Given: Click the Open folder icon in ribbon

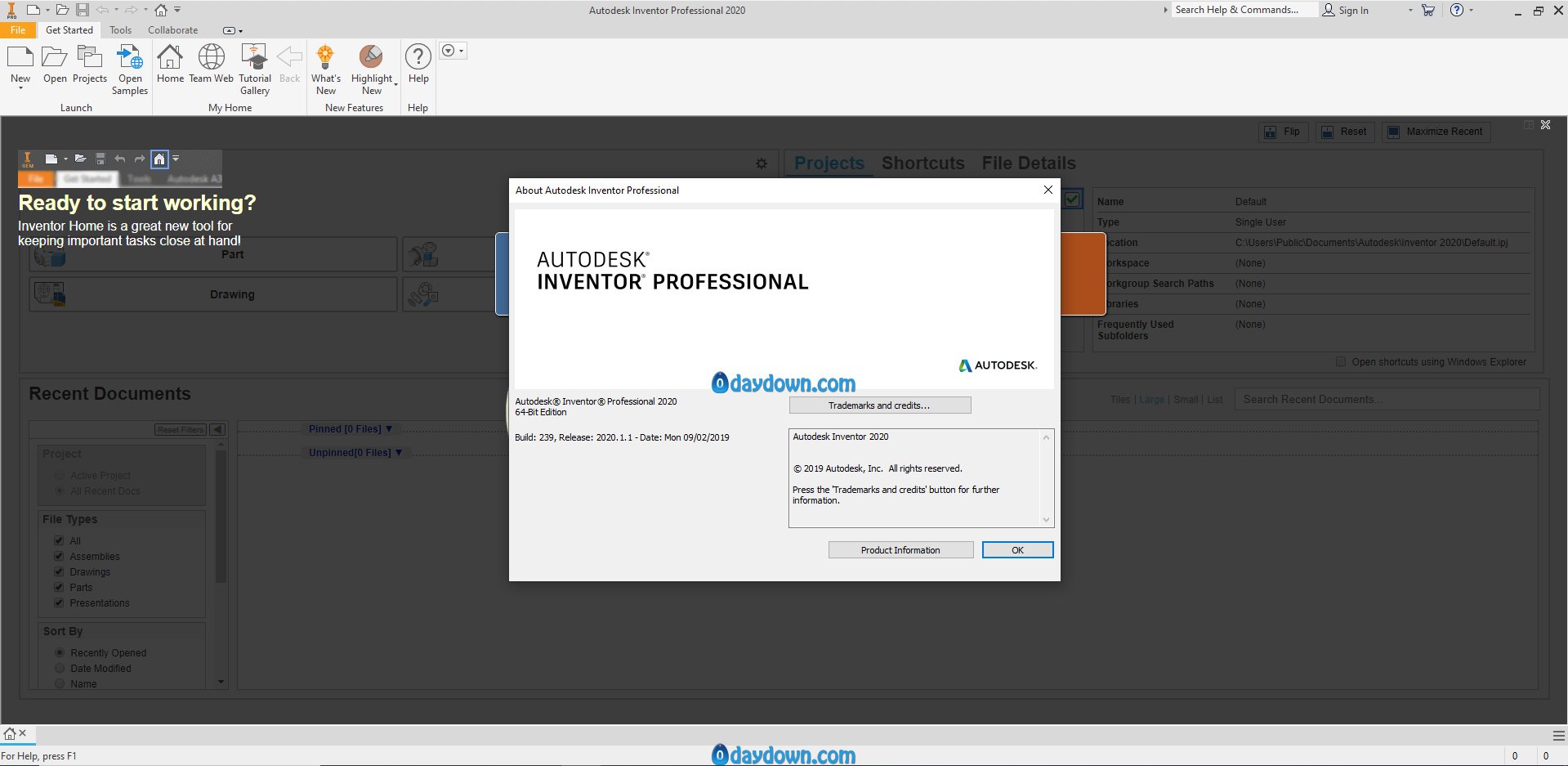Looking at the screenshot, I should tap(55, 57).
